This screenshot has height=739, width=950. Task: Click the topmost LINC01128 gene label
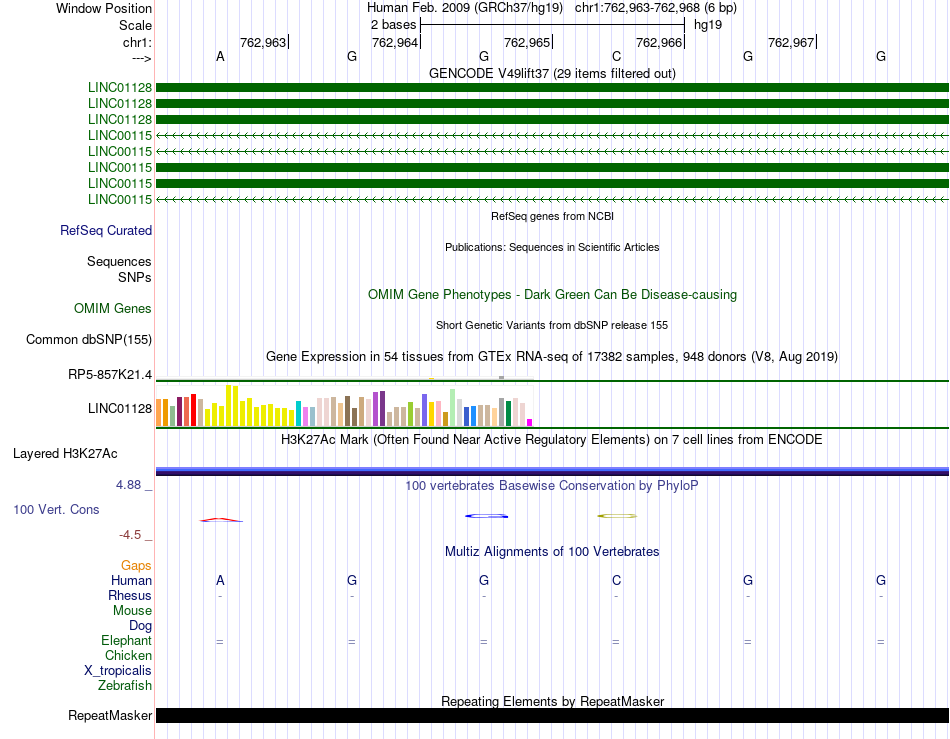click(x=119, y=87)
